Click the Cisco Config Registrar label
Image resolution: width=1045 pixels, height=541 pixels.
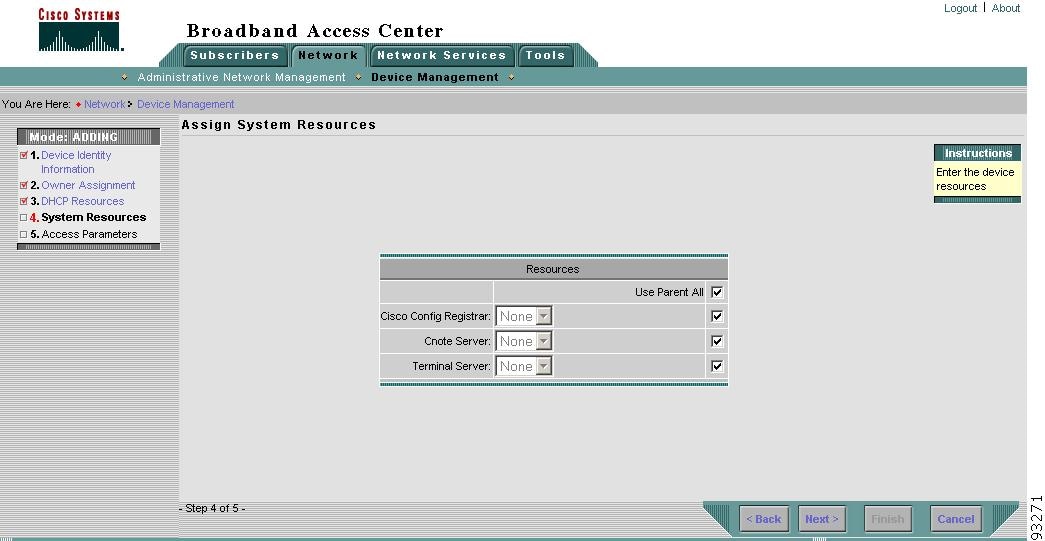pos(436,316)
